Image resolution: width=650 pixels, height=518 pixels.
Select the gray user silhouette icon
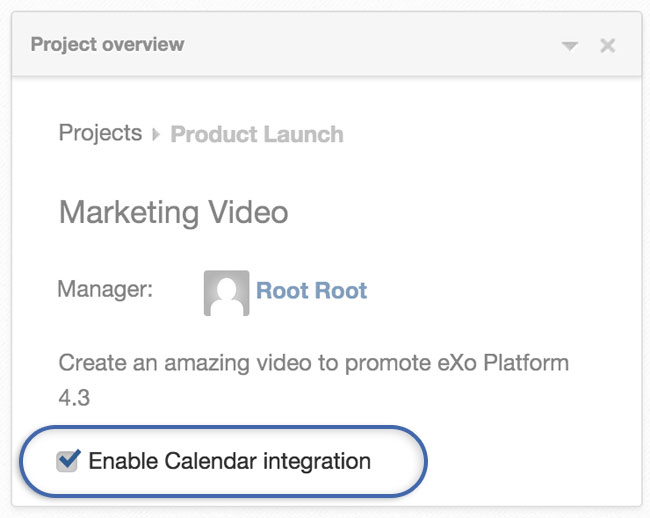[x=226, y=293]
